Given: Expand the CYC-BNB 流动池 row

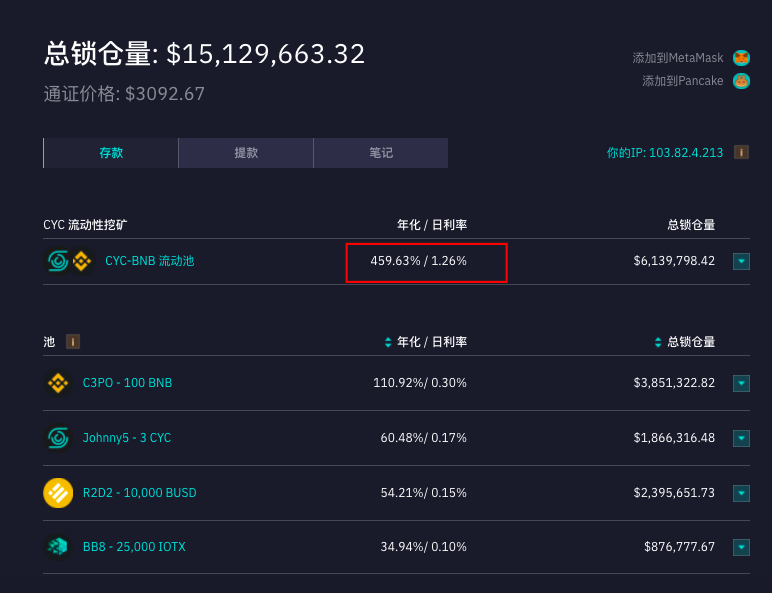Looking at the screenshot, I should (741, 262).
